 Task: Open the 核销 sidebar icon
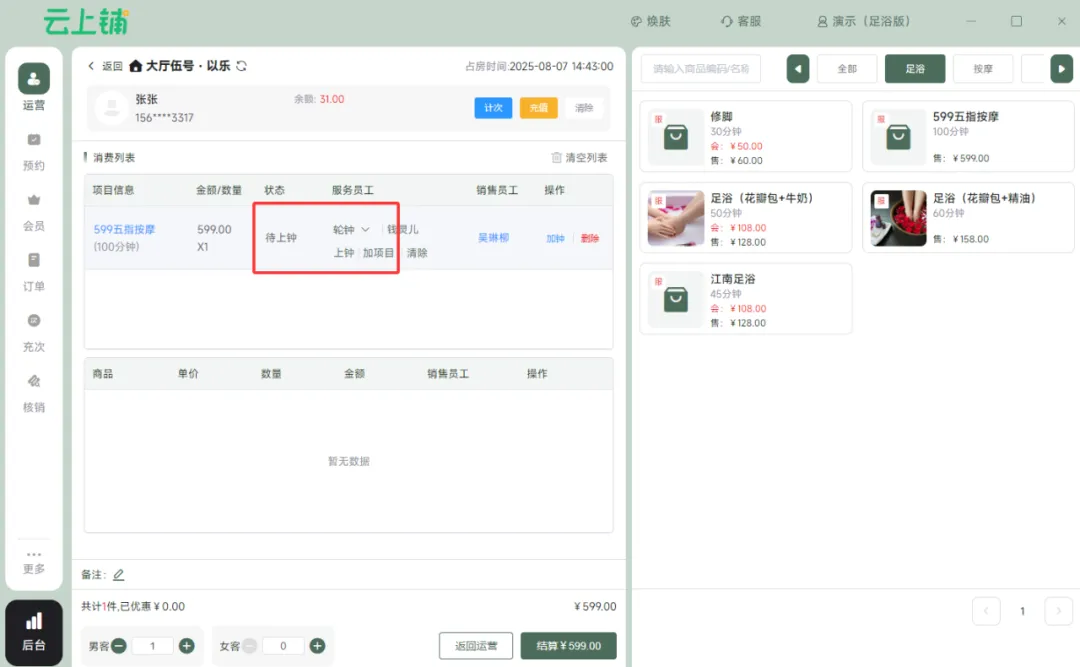(x=33, y=382)
